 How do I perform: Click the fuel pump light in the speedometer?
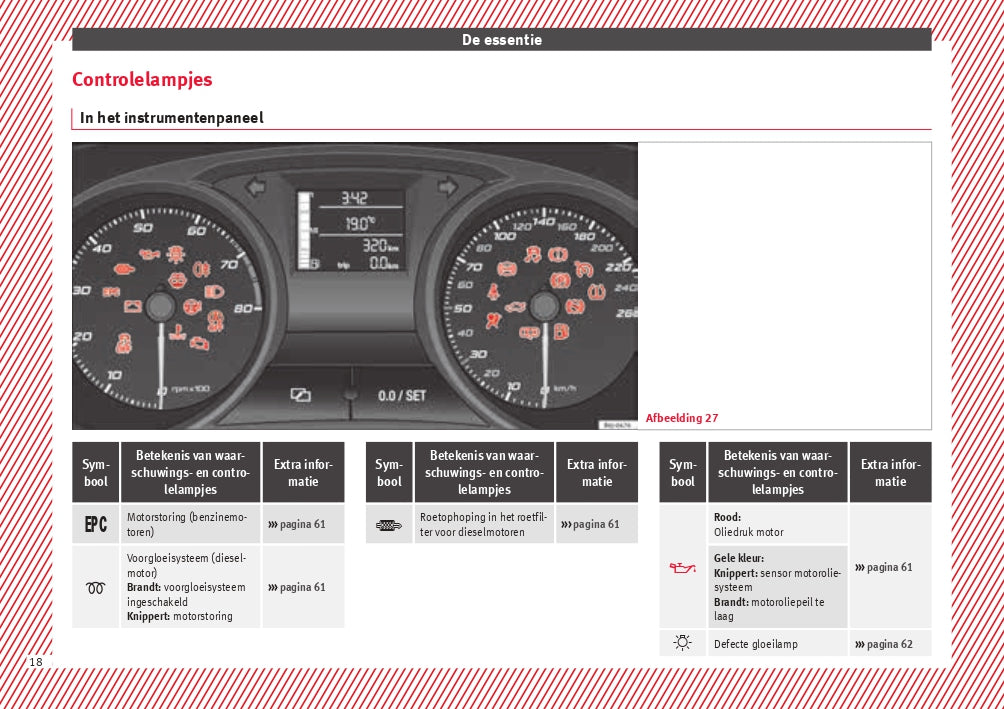pyautogui.click(x=561, y=331)
